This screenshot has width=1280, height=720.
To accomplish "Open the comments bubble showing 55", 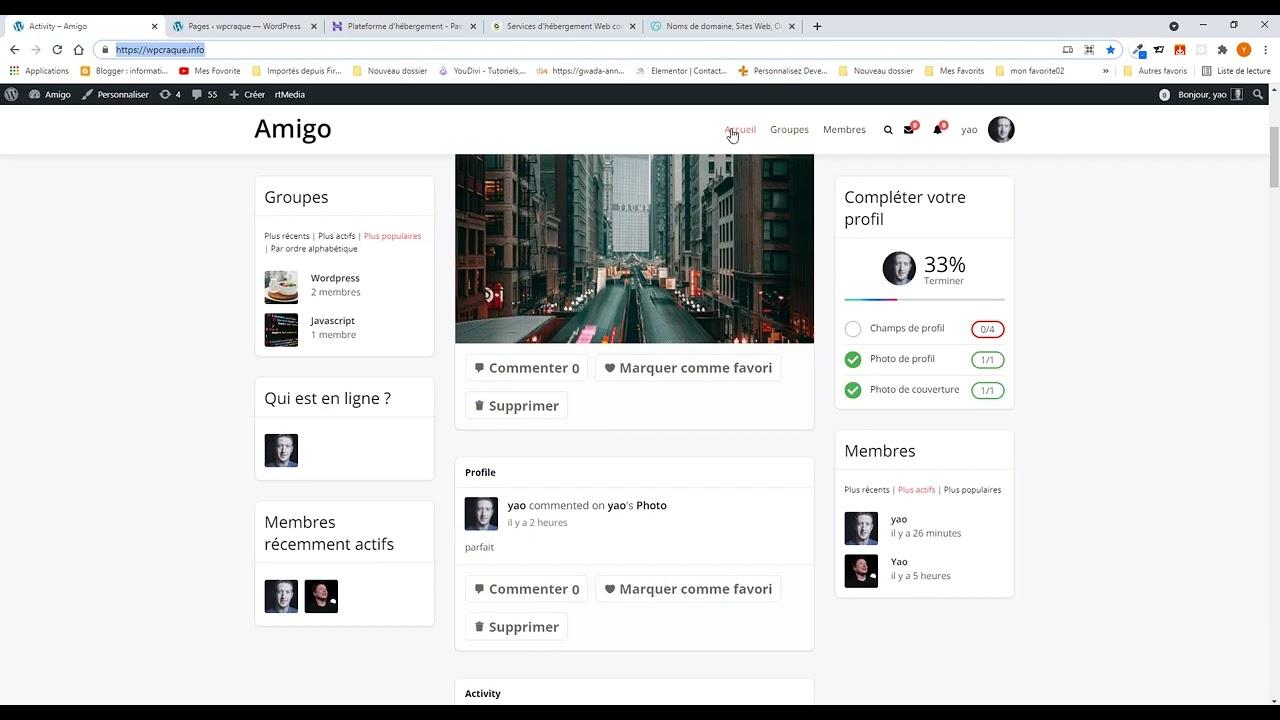I will [x=204, y=94].
